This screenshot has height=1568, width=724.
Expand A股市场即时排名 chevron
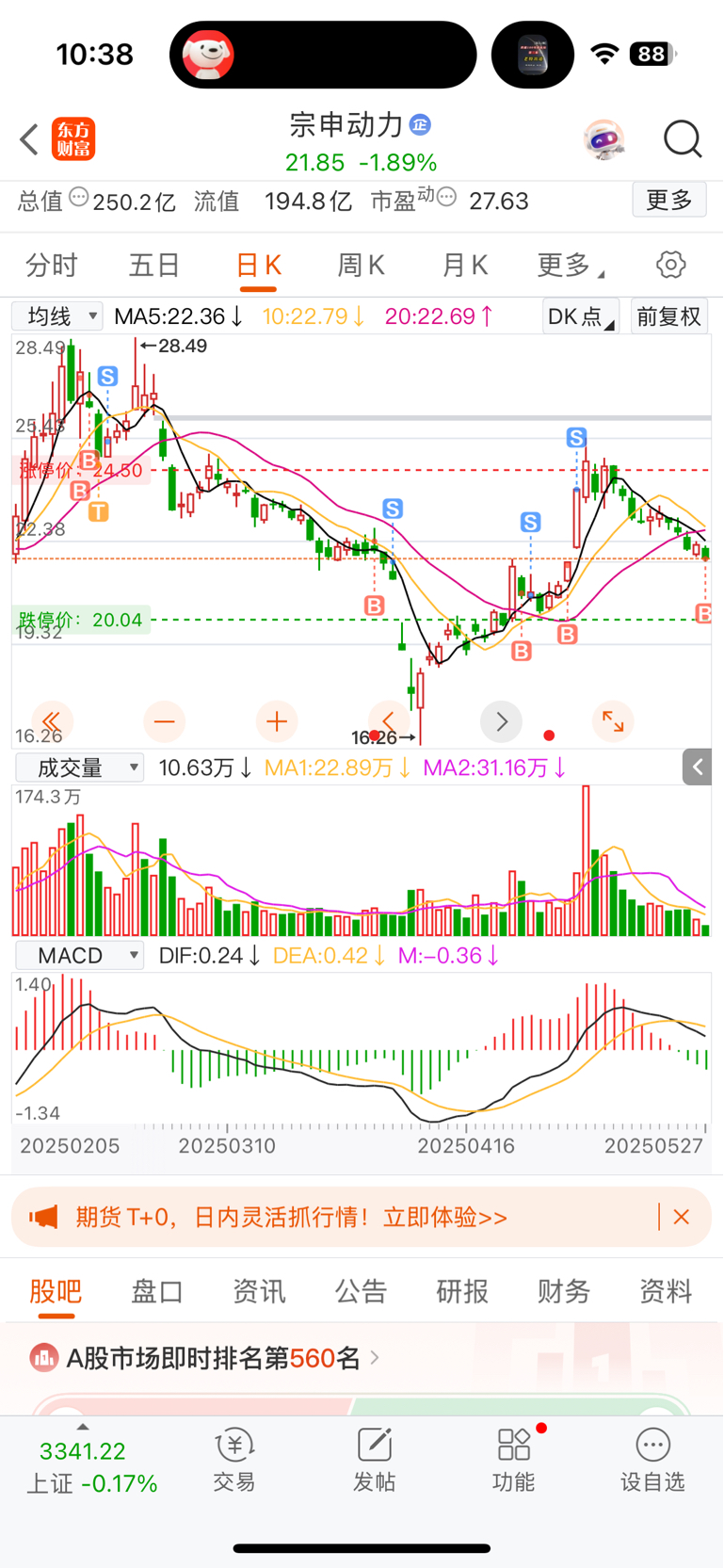click(x=375, y=1358)
